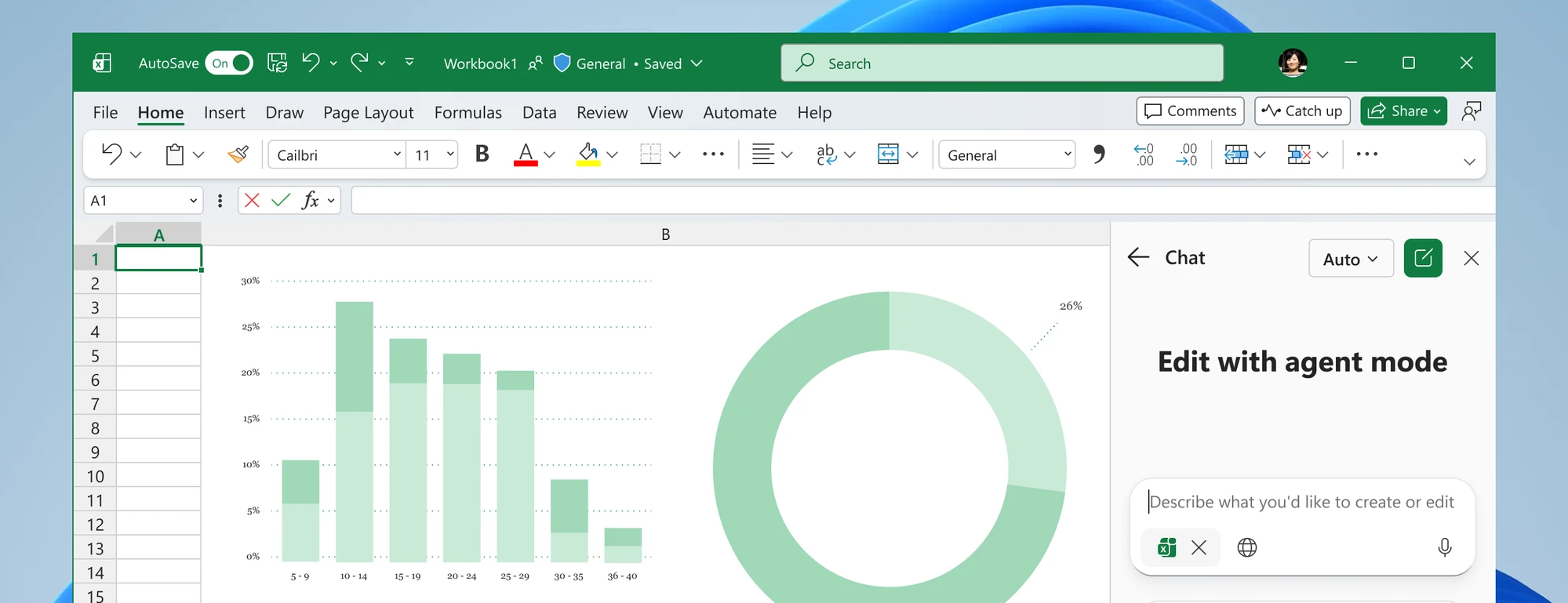Apply the yellow fill color
Screen dimensions: 1568x603
588,154
